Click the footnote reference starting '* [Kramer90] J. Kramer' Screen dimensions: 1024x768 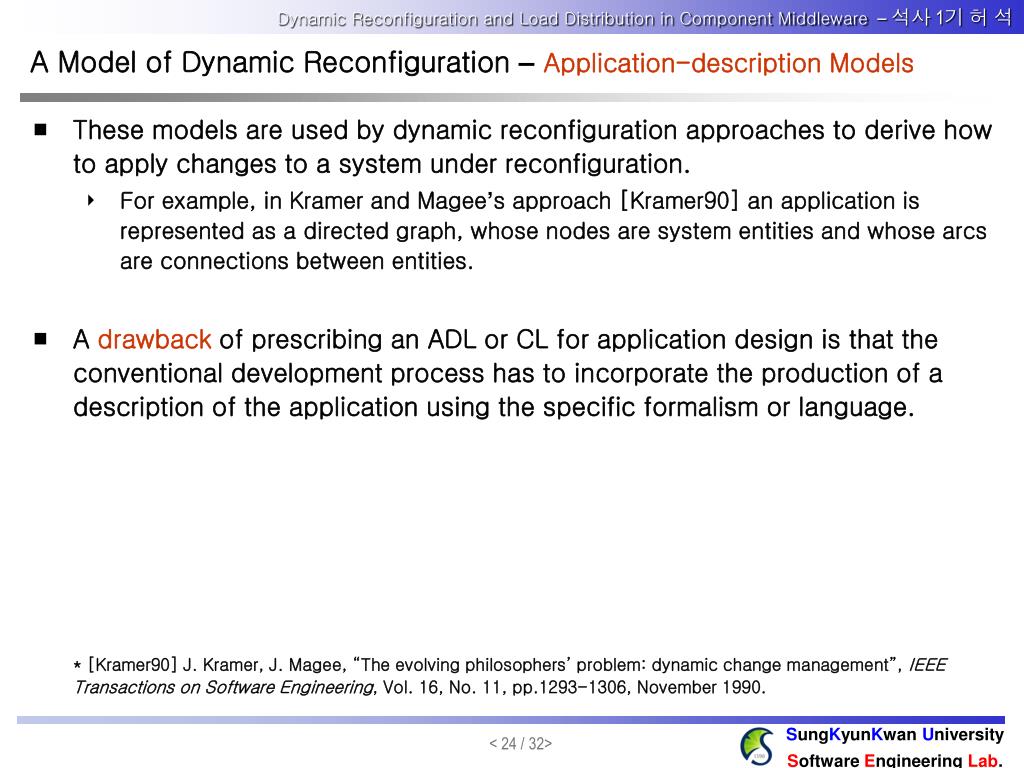tap(509, 676)
